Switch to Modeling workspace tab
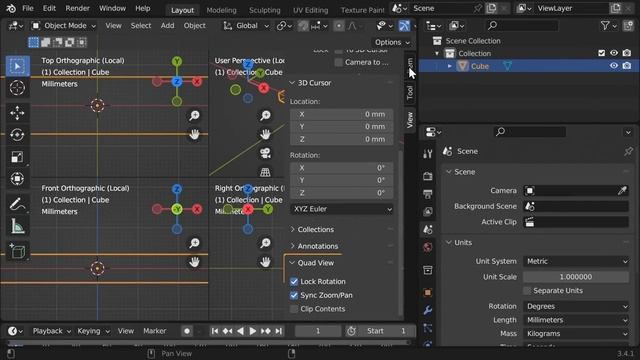640x360 pixels. [x=221, y=10]
